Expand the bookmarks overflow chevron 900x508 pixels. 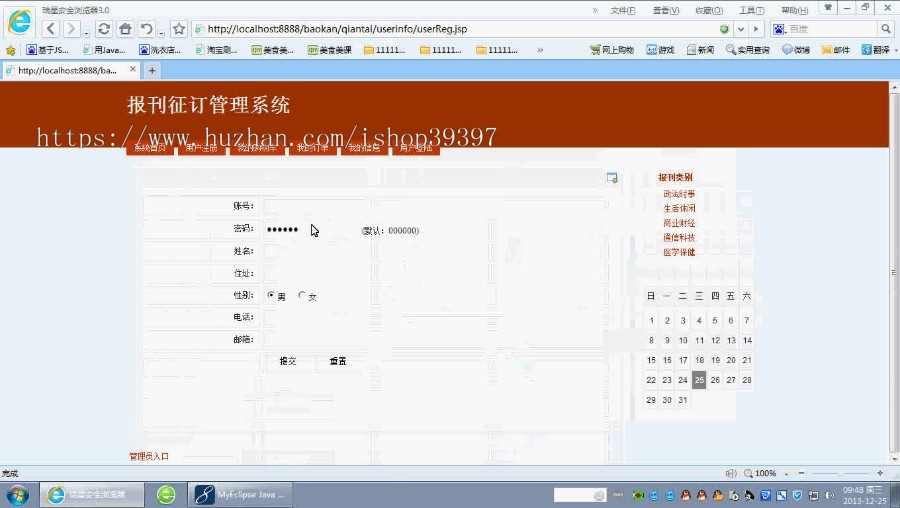point(540,50)
